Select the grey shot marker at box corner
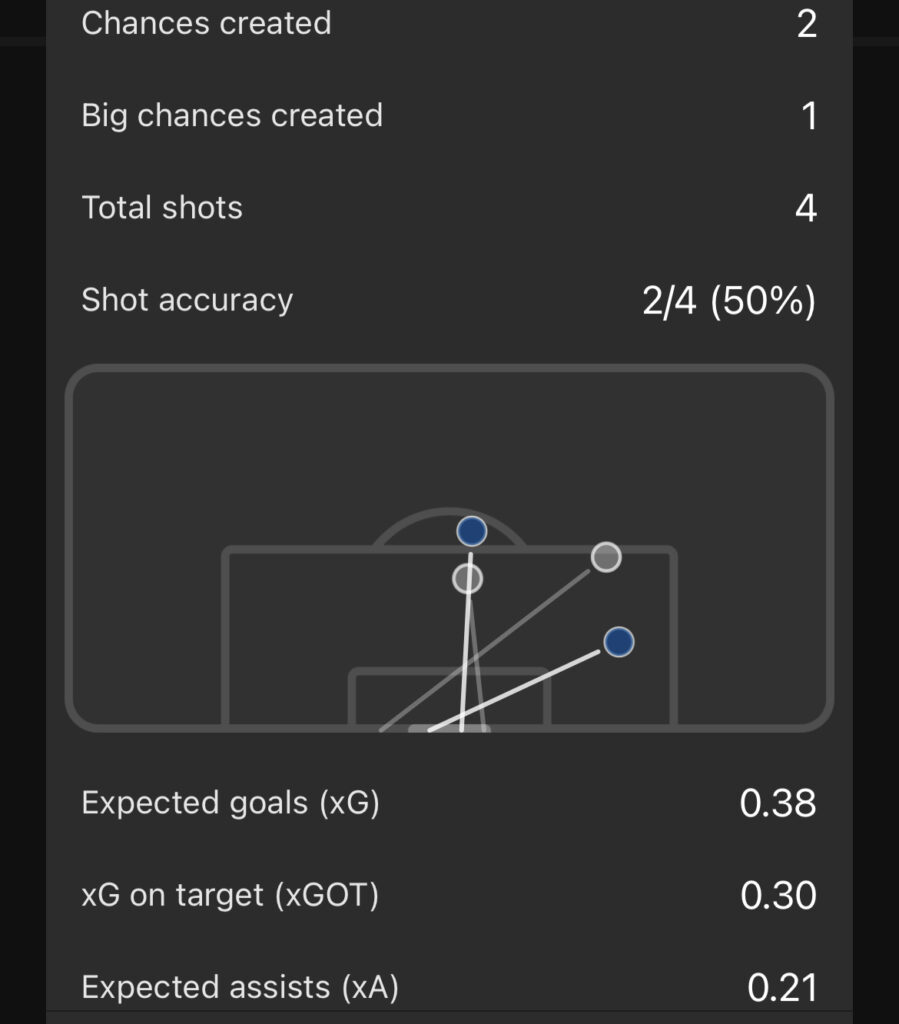Screen dimensions: 899x1024 (x=606, y=557)
